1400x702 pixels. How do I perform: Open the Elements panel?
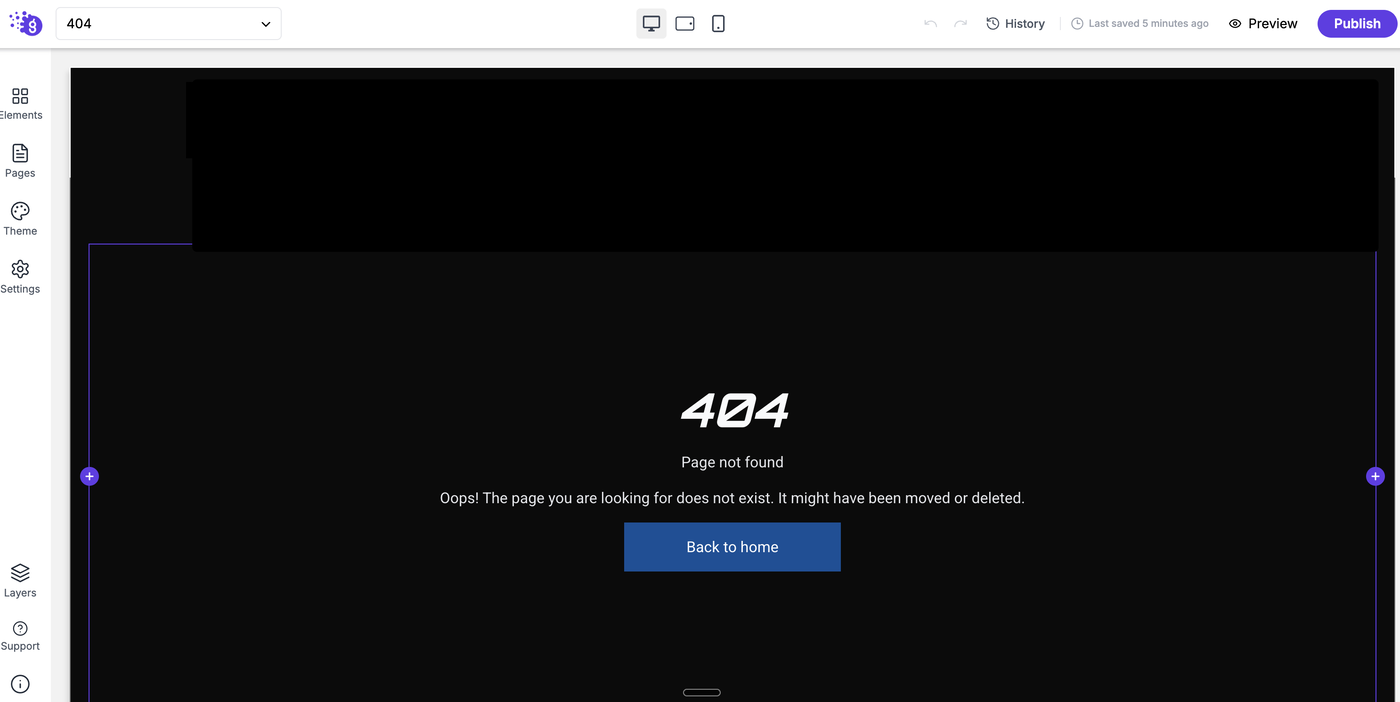click(x=20, y=103)
